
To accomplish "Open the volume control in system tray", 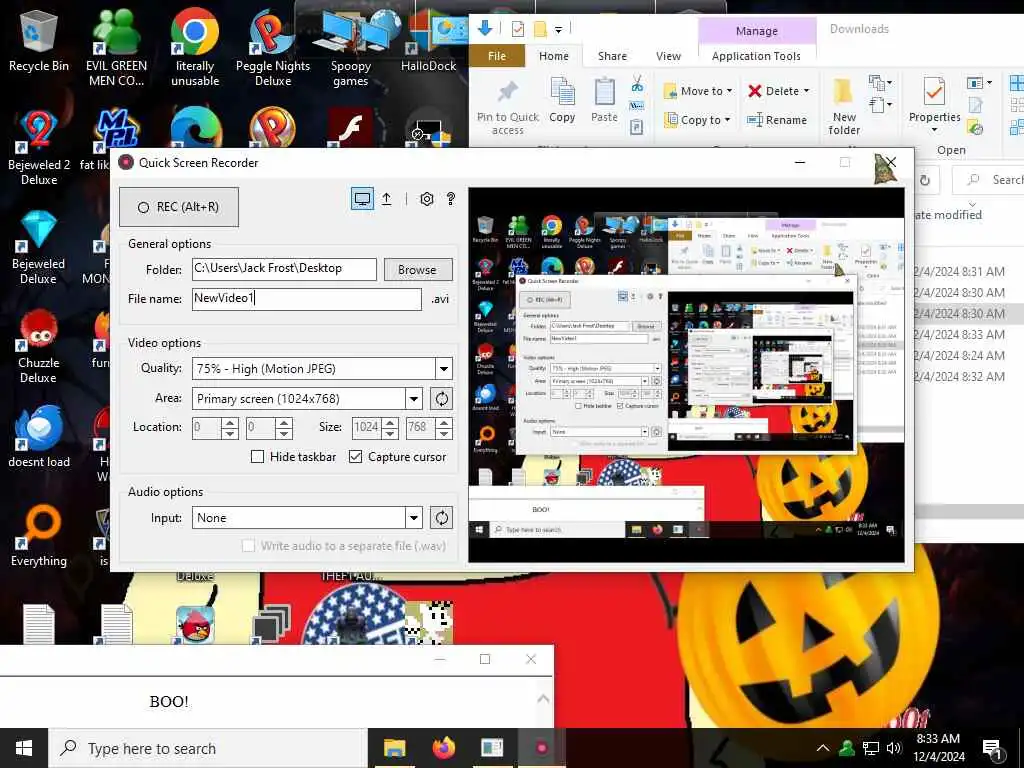I will point(894,748).
